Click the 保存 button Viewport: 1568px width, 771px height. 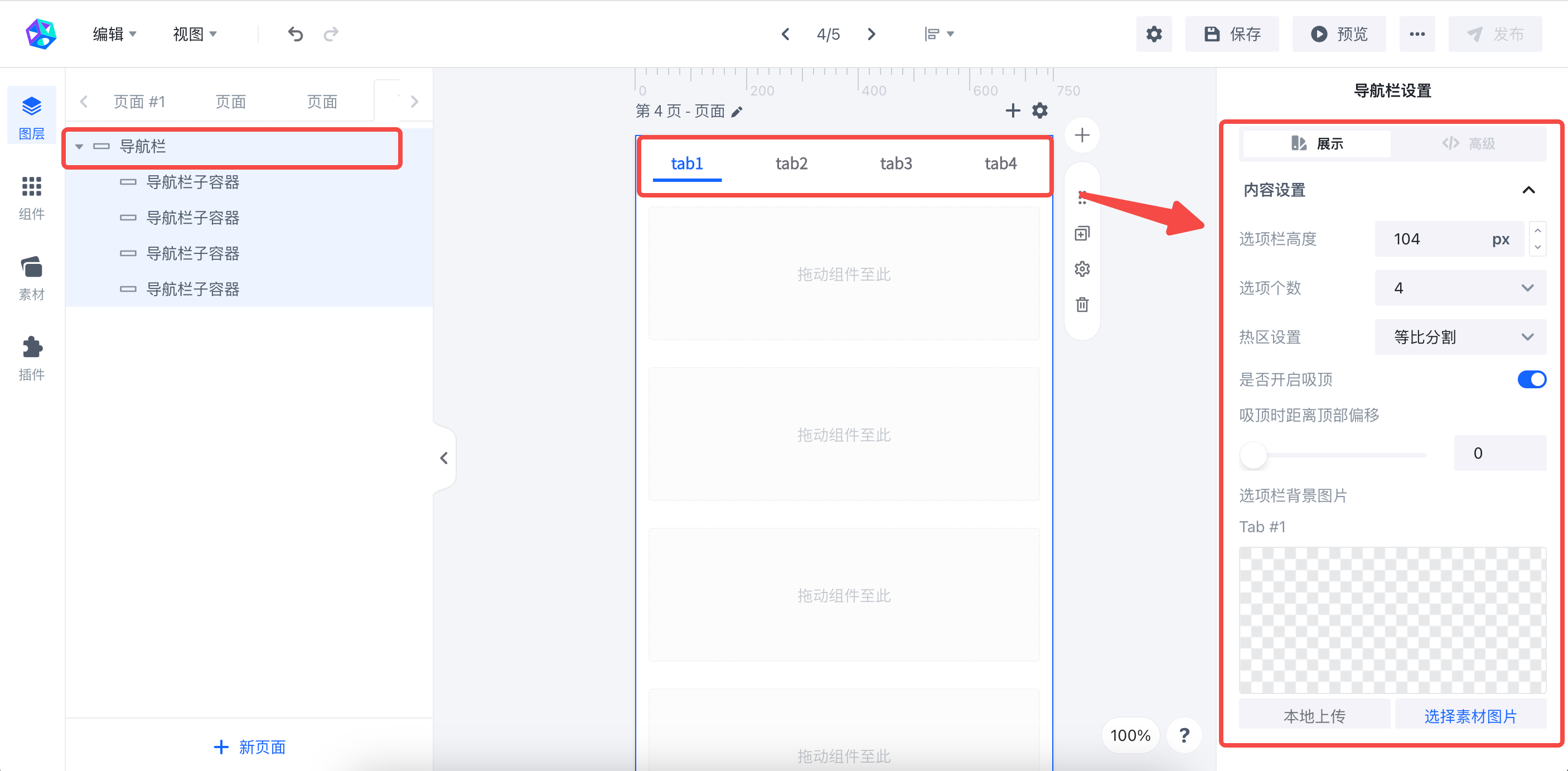pyautogui.click(x=1231, y=34)
